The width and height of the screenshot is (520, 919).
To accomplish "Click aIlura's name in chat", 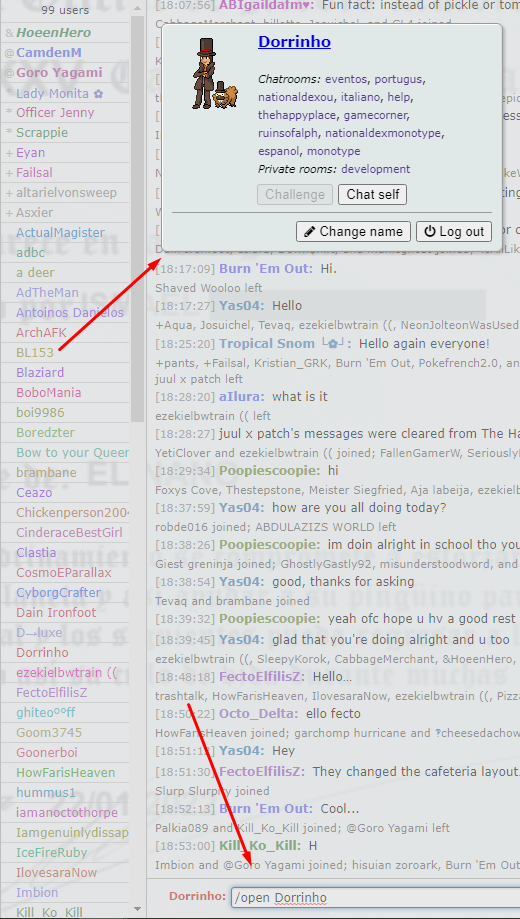I will (x=242, y=397).
